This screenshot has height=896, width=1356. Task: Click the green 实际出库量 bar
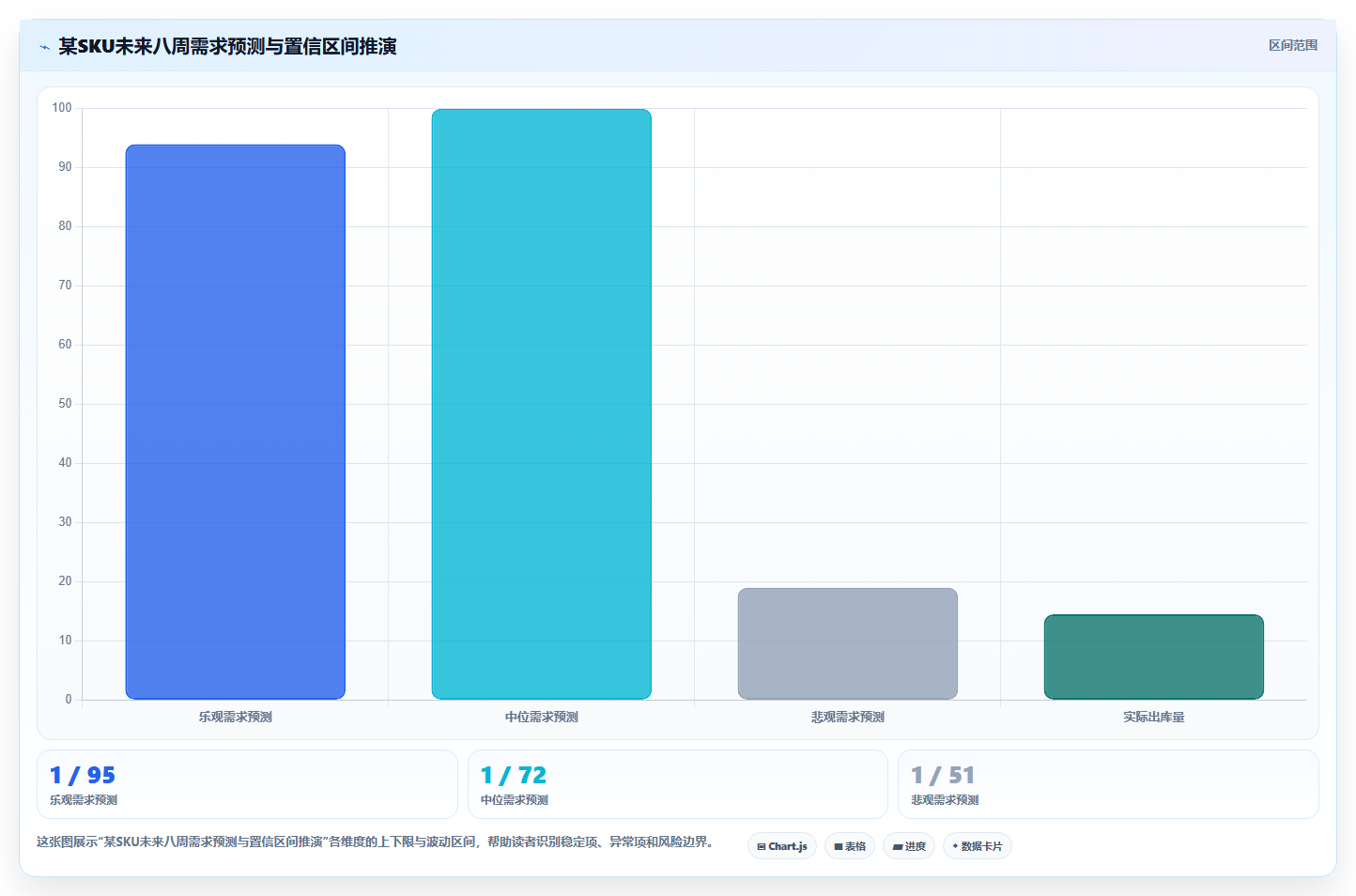[x=1154, y=657]
